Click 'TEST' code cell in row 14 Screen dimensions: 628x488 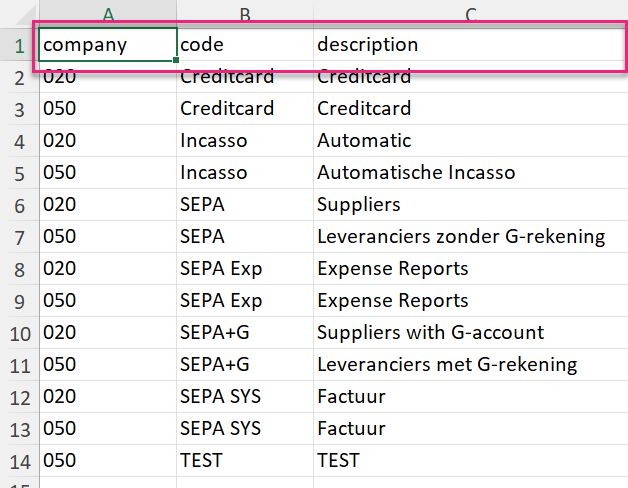[245, 461]
